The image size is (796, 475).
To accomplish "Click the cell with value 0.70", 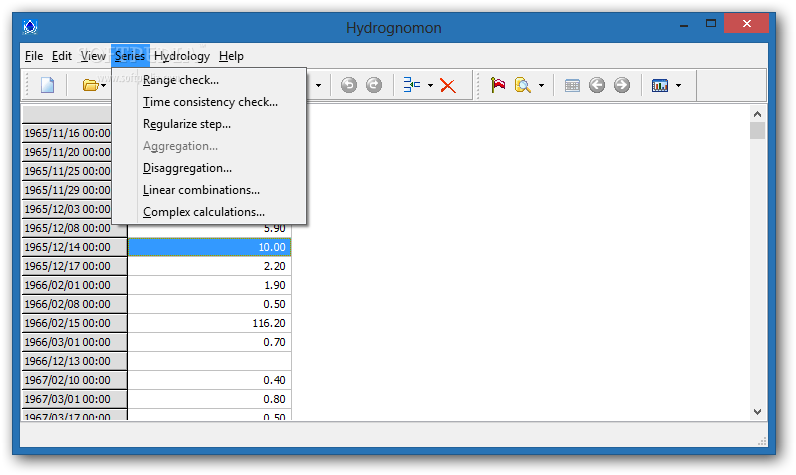I will coord(209,343).
